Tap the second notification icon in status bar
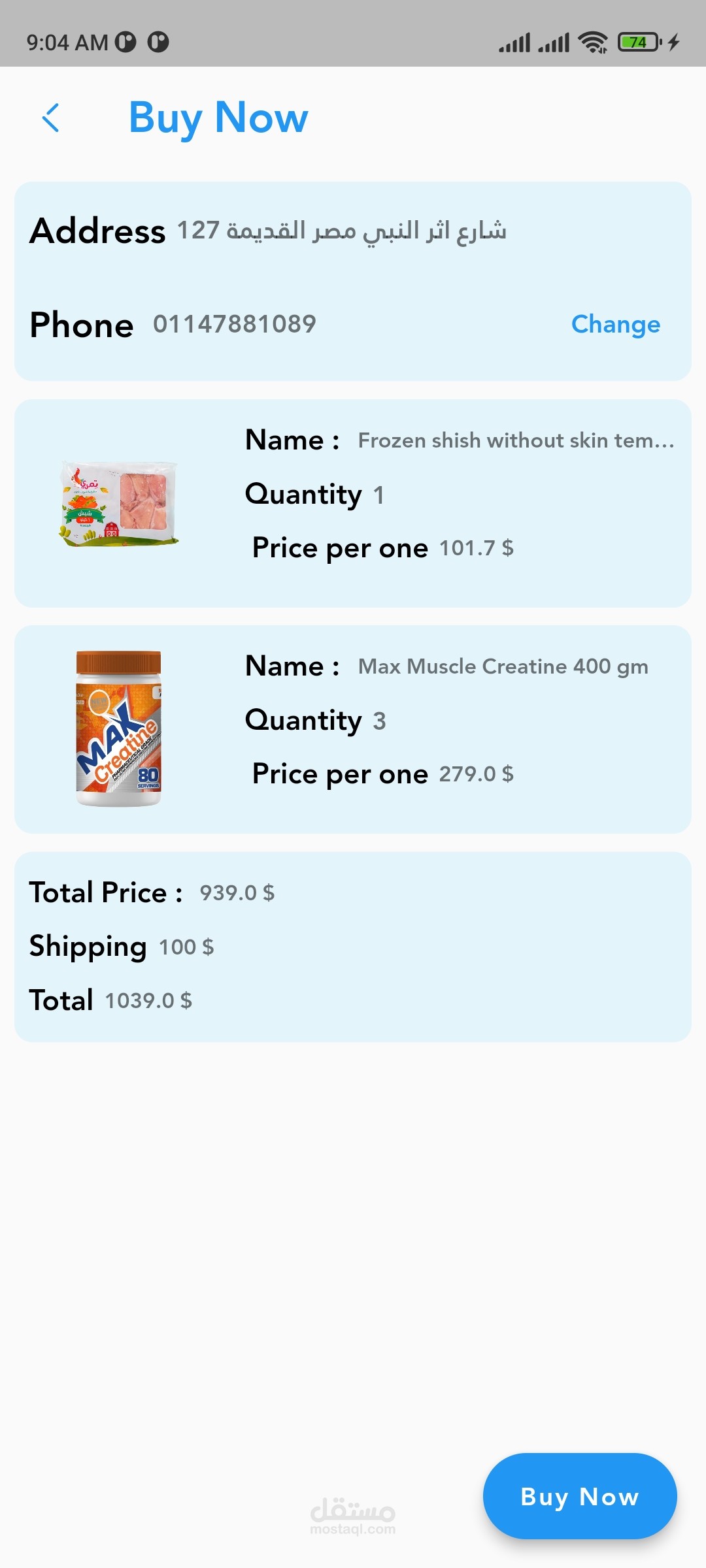706x1568 pixels. click(158, 42)
